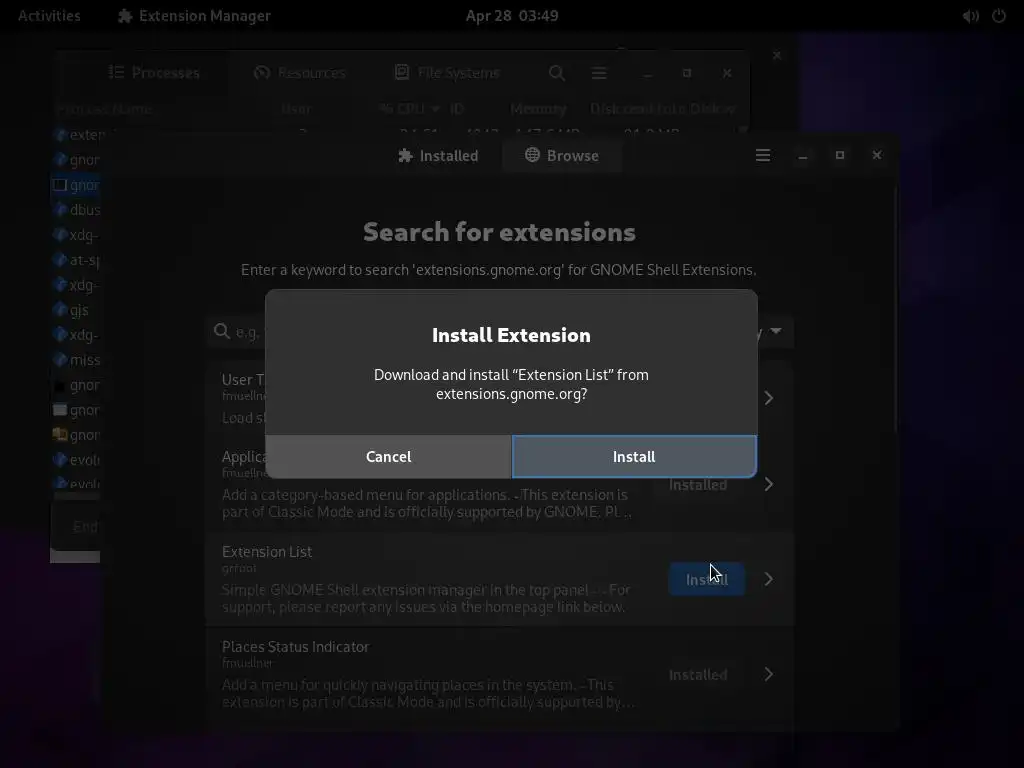Click the Places Status Indicator title
This screenshot has width=1024, height=768.
[295, 647]
